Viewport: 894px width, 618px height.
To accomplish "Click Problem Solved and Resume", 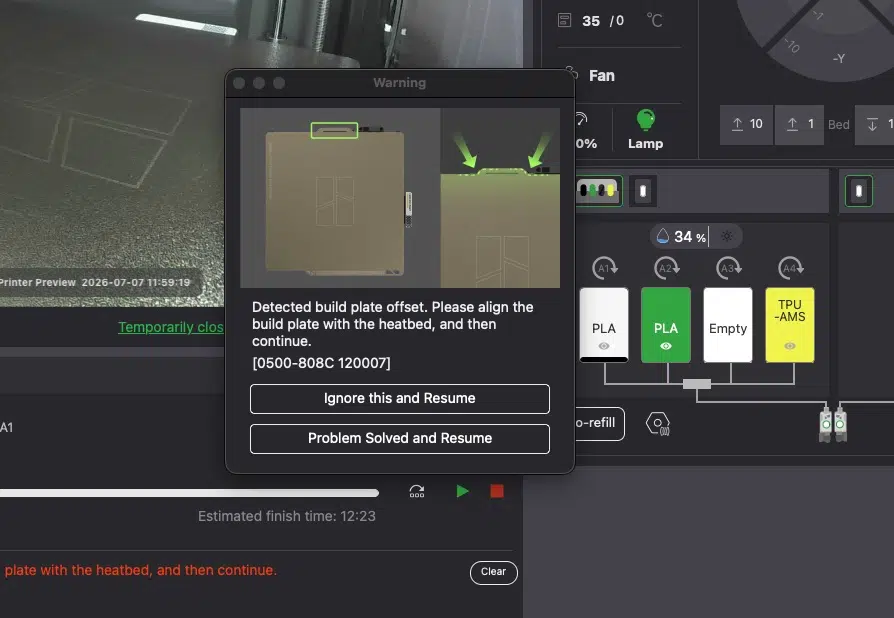I will tap(400, 438).
